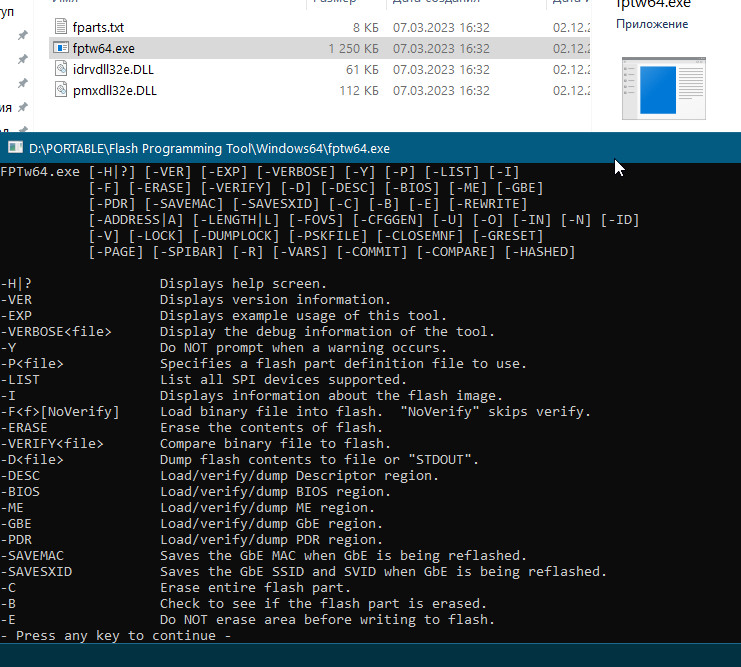Click the console window title bar icon
The width and height of the screenshot is (741, 667).
tap(15, 148)
